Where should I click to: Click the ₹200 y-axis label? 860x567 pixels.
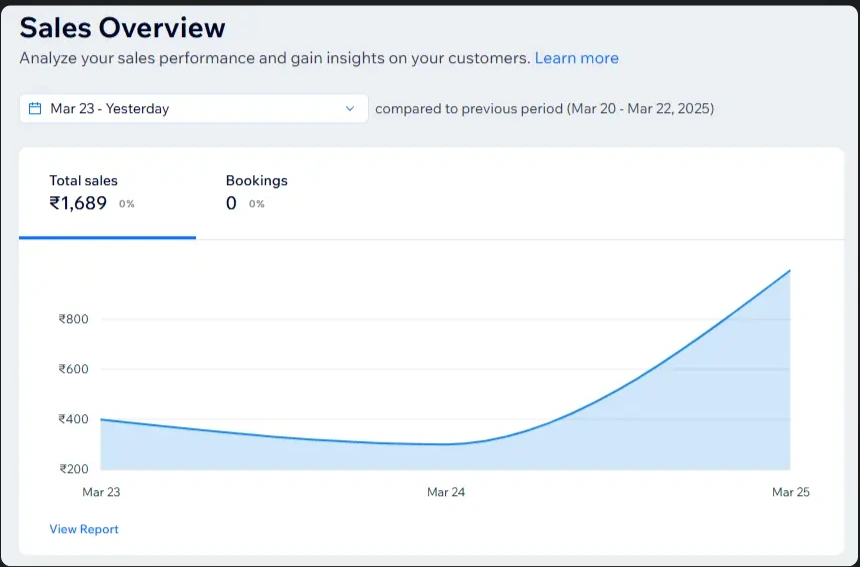click(x=74, y=469)
